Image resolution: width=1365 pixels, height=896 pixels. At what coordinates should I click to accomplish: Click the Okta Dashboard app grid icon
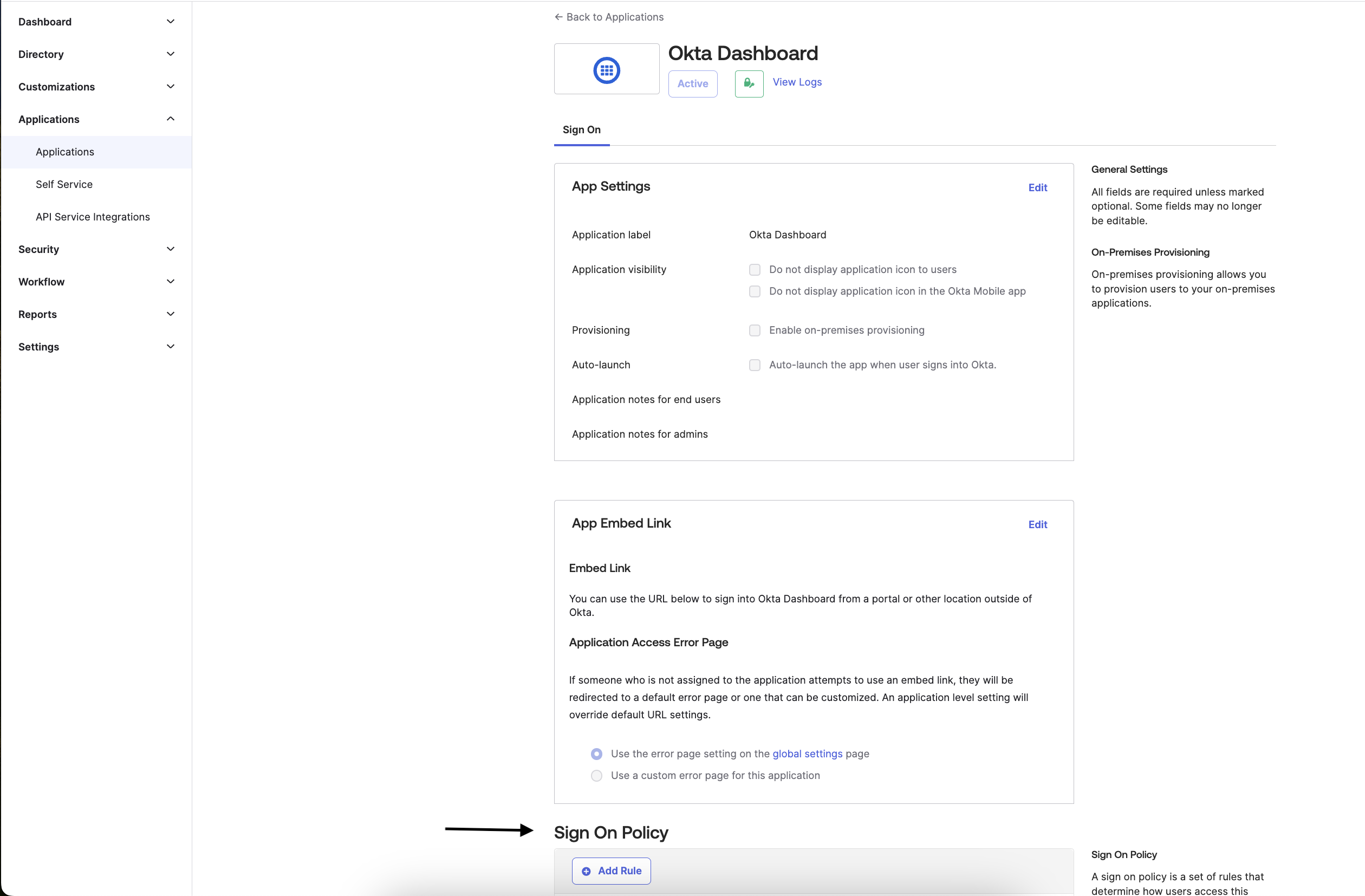point(606,70)
